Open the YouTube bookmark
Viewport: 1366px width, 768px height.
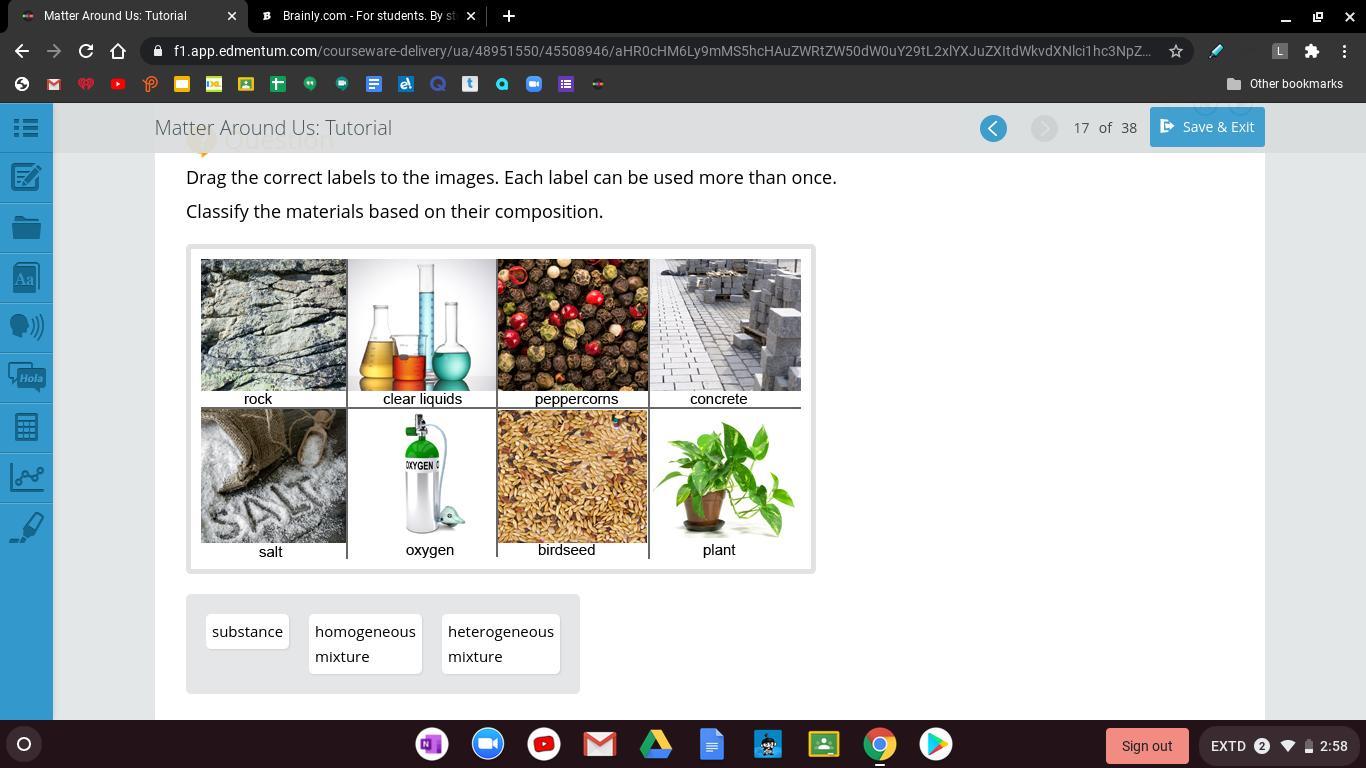(x=118, y=84)
